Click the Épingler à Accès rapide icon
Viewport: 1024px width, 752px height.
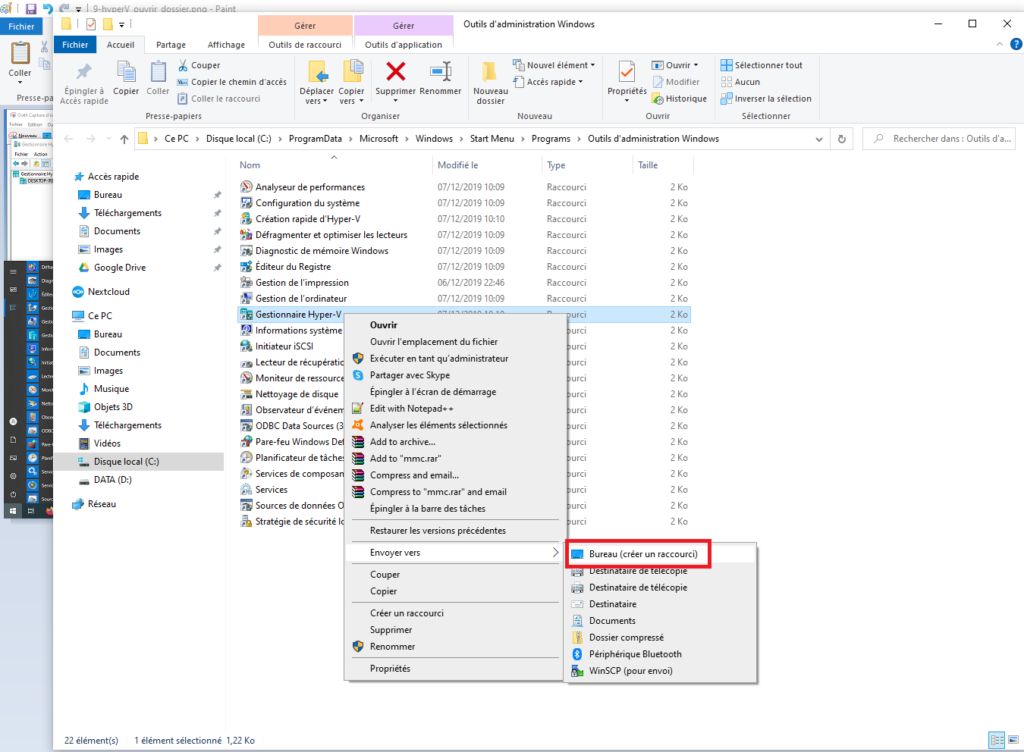(x=84, y=72)
